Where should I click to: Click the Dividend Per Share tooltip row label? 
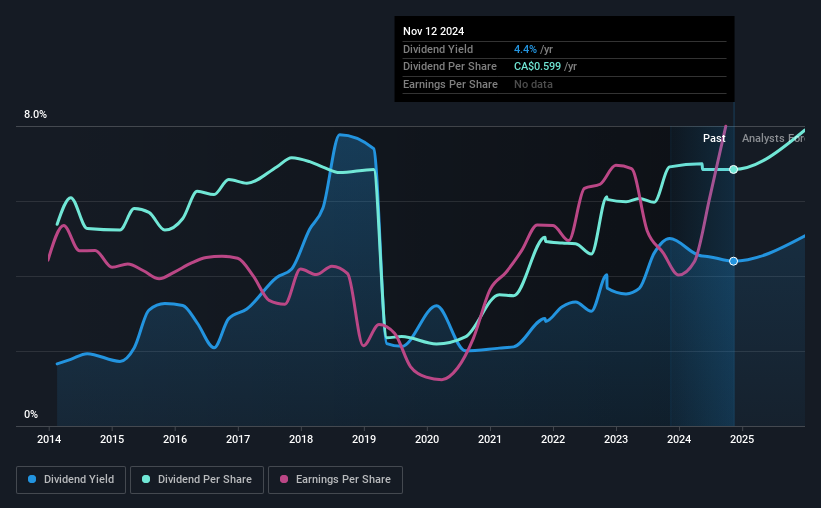[x=450, y=67]
